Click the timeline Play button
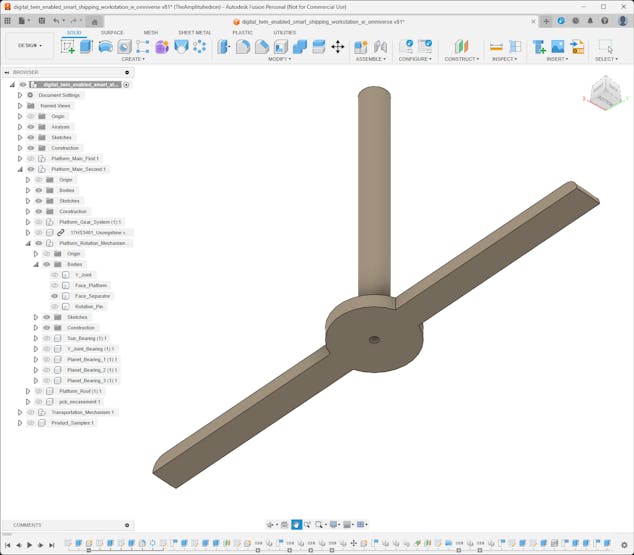 (29, 545)
